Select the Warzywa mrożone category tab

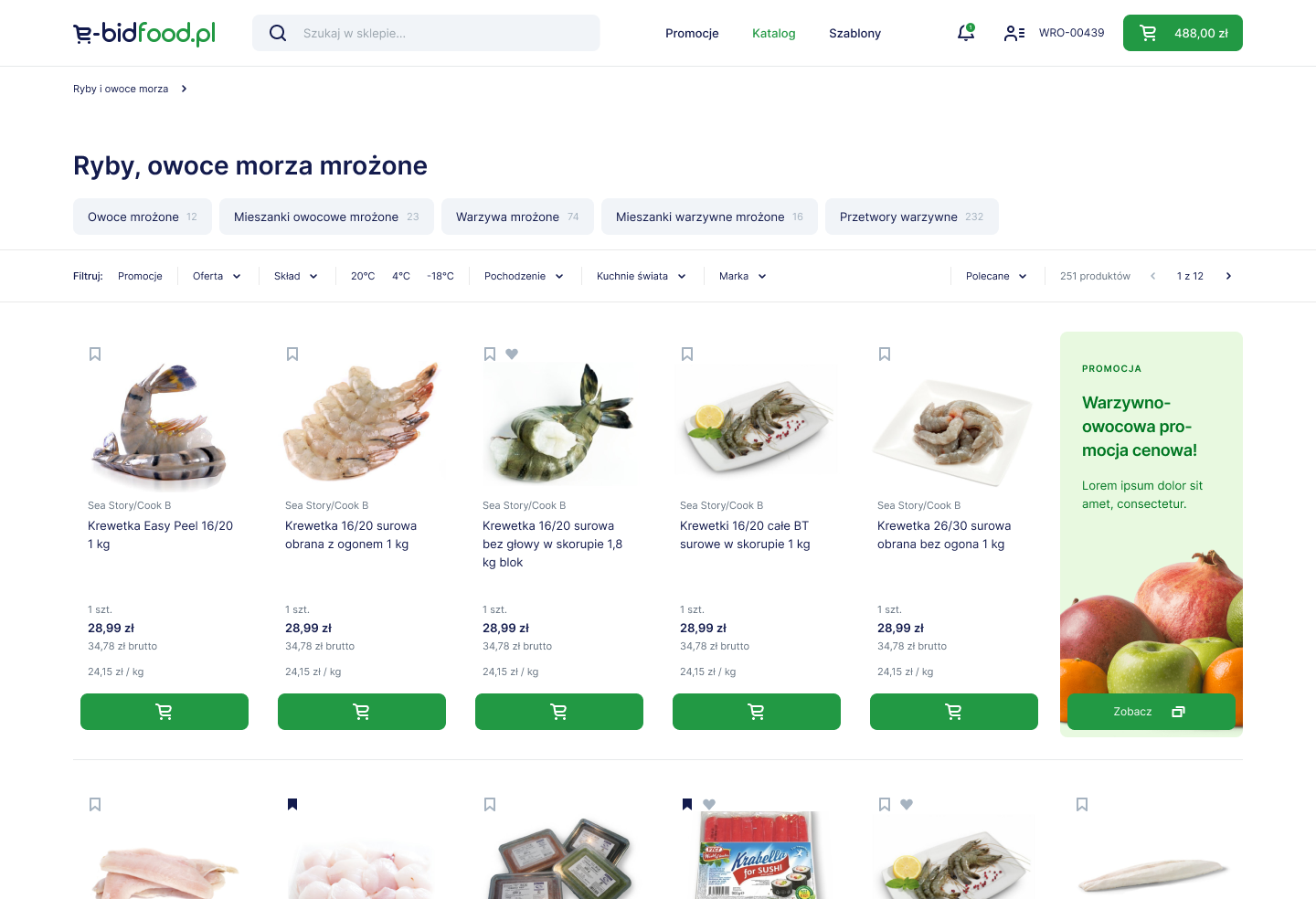point(517,217)
